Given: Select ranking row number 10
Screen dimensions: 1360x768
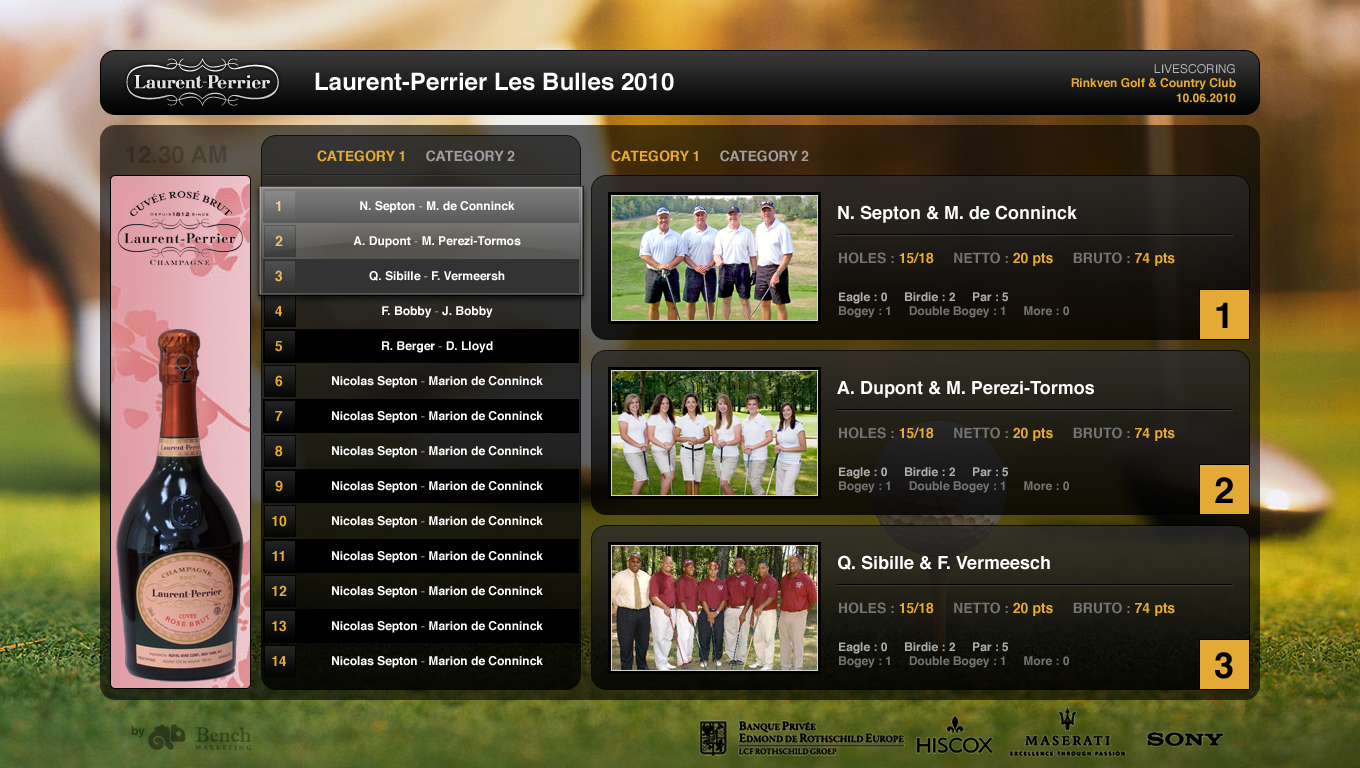Looking at the screenshot, I should 421,521.
